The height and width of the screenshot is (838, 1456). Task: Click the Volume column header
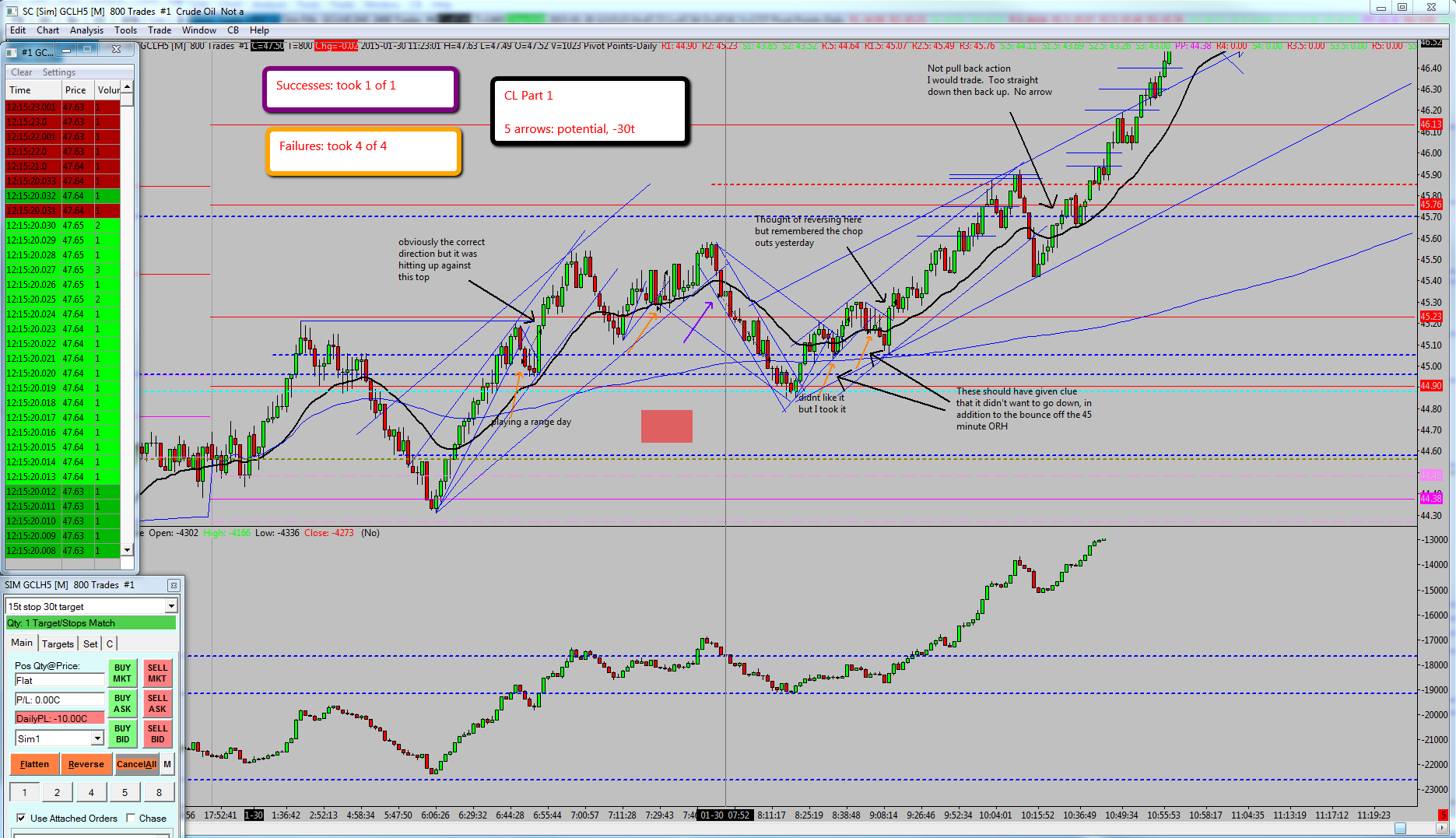point(108,90)
